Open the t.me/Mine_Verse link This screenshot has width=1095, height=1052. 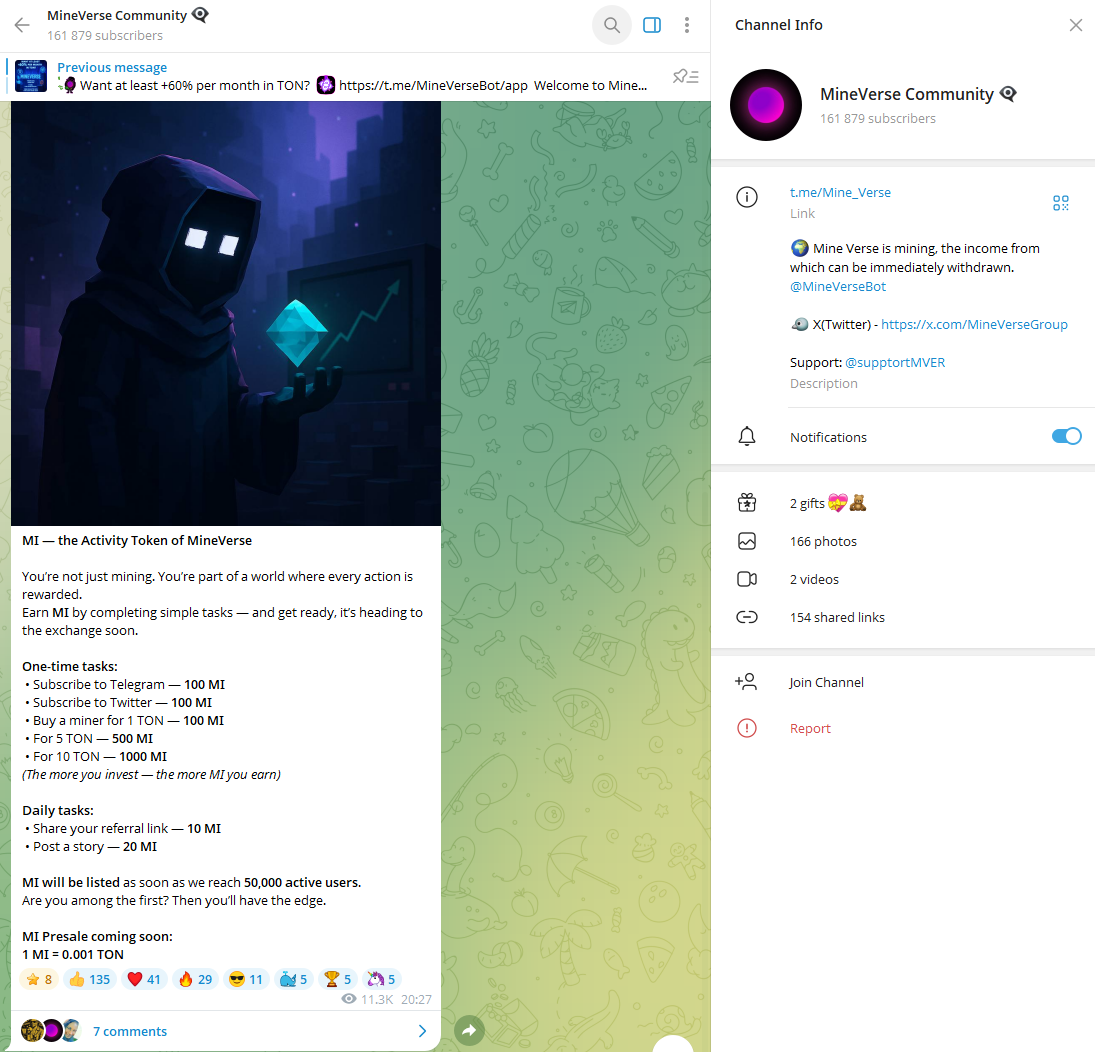[x=840, y=192]
